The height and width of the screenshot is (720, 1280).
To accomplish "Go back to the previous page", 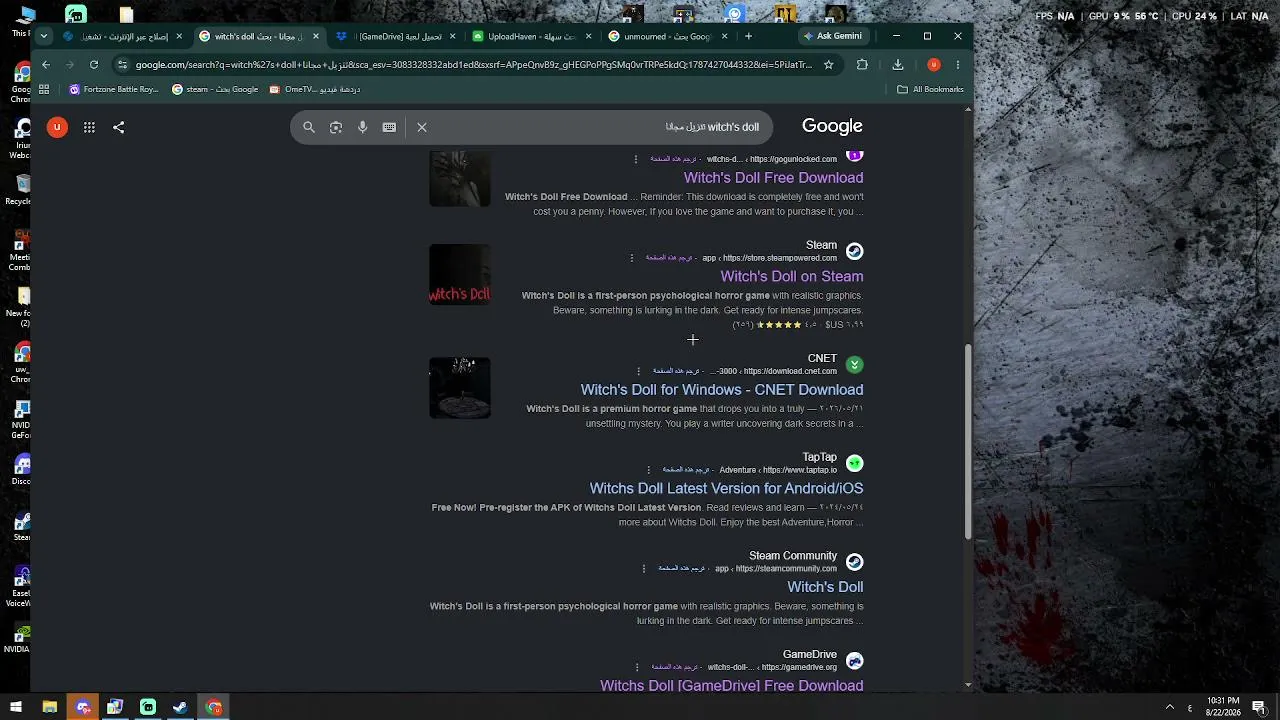I will click(46, 65).
